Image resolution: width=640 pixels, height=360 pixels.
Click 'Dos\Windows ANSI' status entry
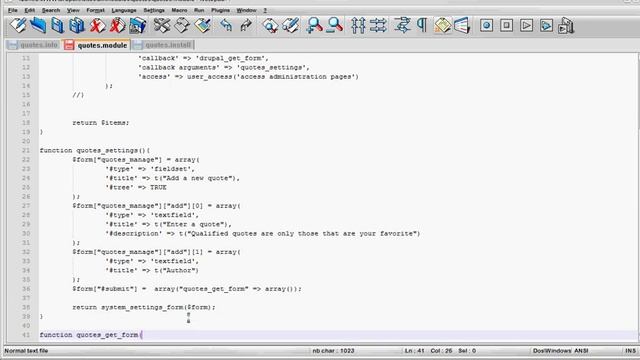[560, 351]
